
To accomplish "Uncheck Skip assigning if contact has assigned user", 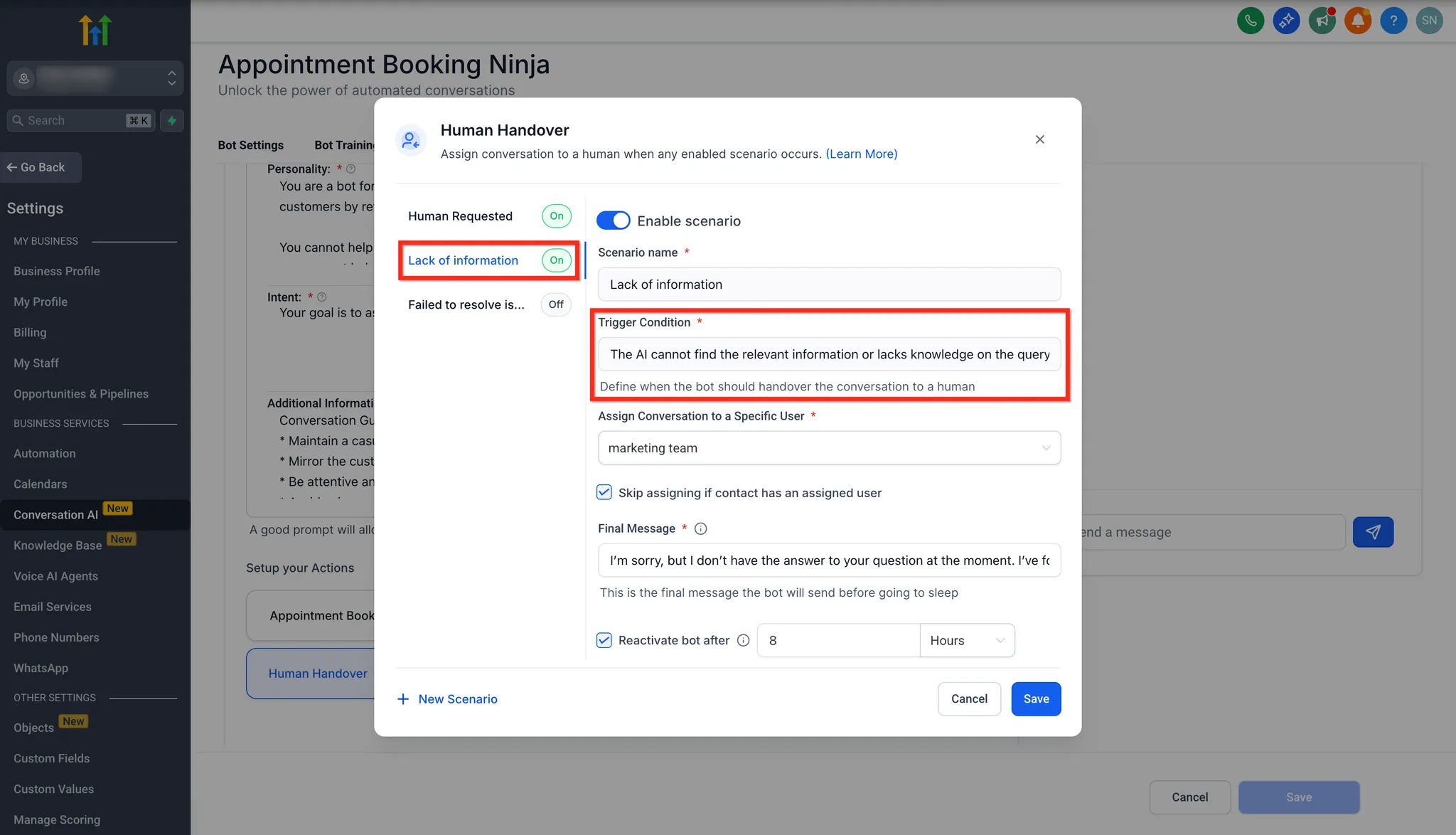I will [604, 492].
